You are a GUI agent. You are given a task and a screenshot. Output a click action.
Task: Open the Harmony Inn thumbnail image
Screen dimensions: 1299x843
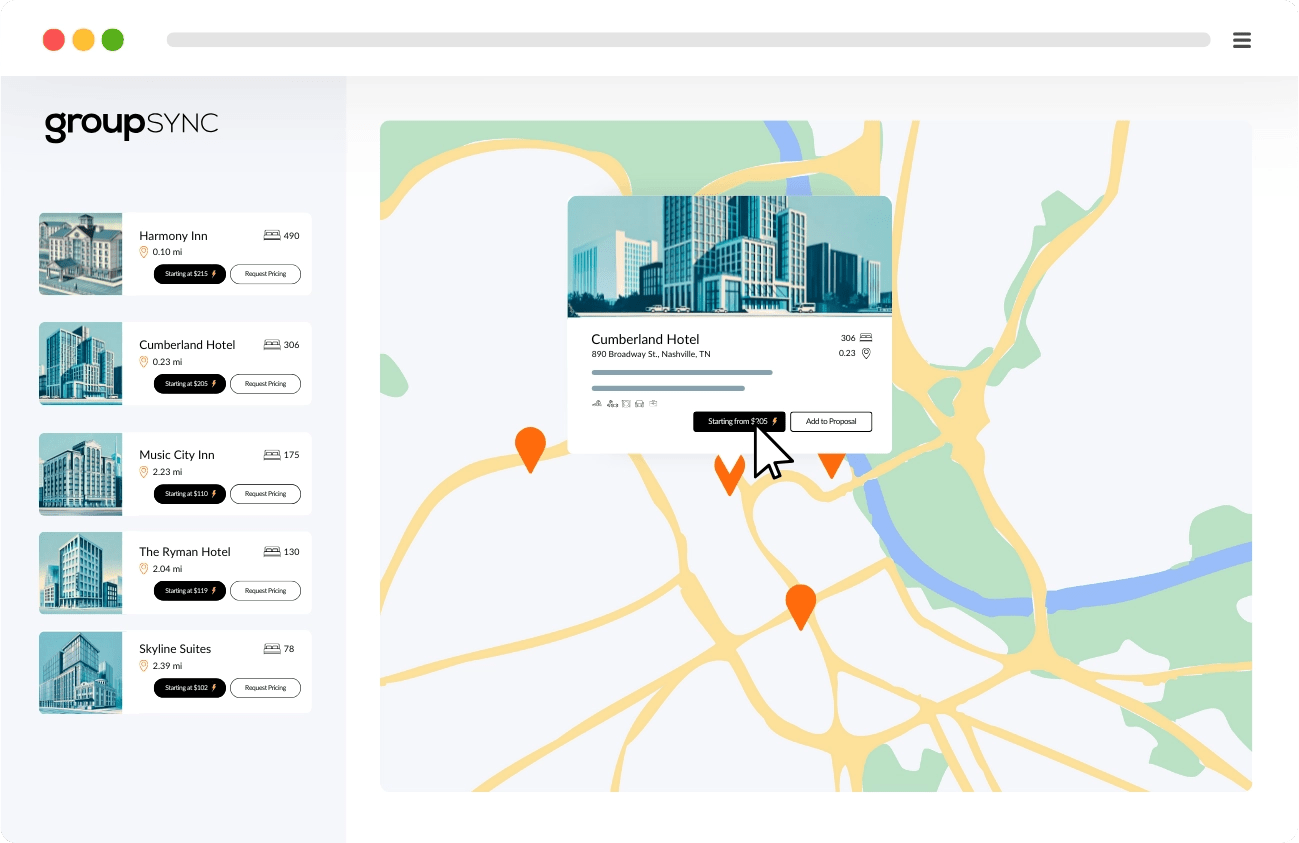80,254
